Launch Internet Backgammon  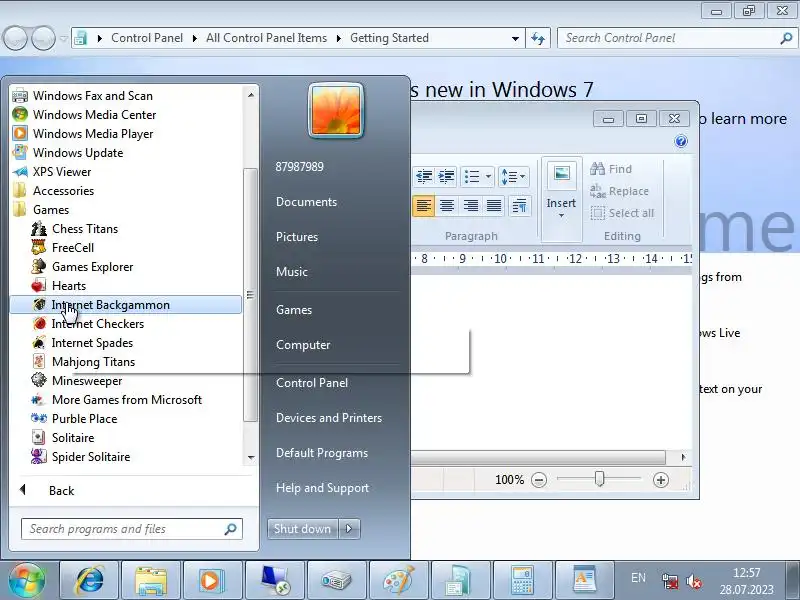[x=126, y=305]
